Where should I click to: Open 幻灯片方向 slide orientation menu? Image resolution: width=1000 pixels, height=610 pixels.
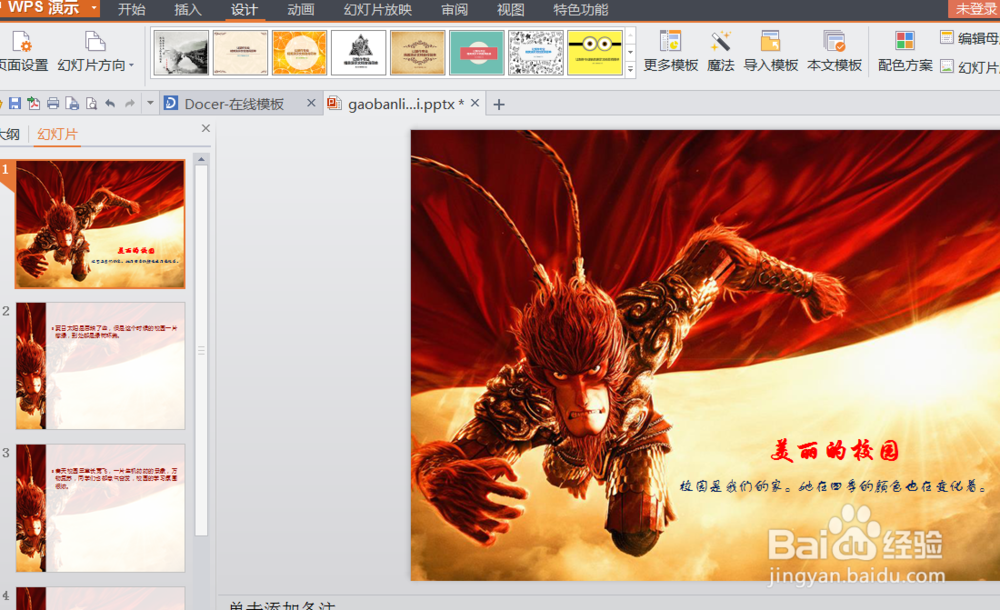tap(96, 51)
